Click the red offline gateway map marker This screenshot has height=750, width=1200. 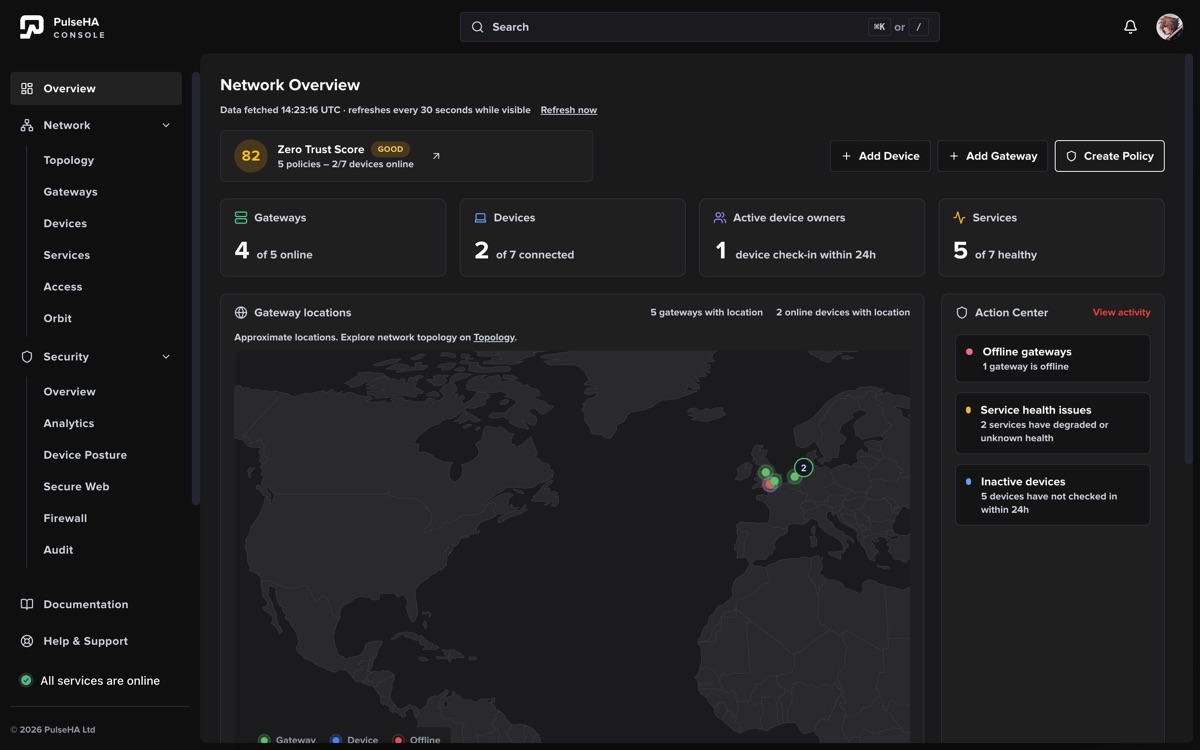click(x=769, y=485)
